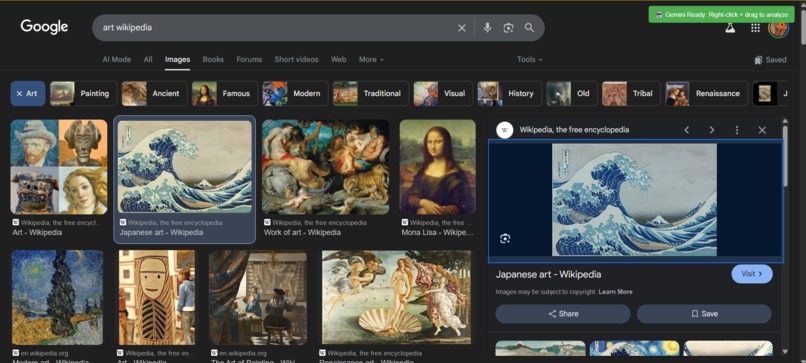The width and height of the screenshot is (806, 363).
Task: Close the image preview panel
Action: coord(762,130)
